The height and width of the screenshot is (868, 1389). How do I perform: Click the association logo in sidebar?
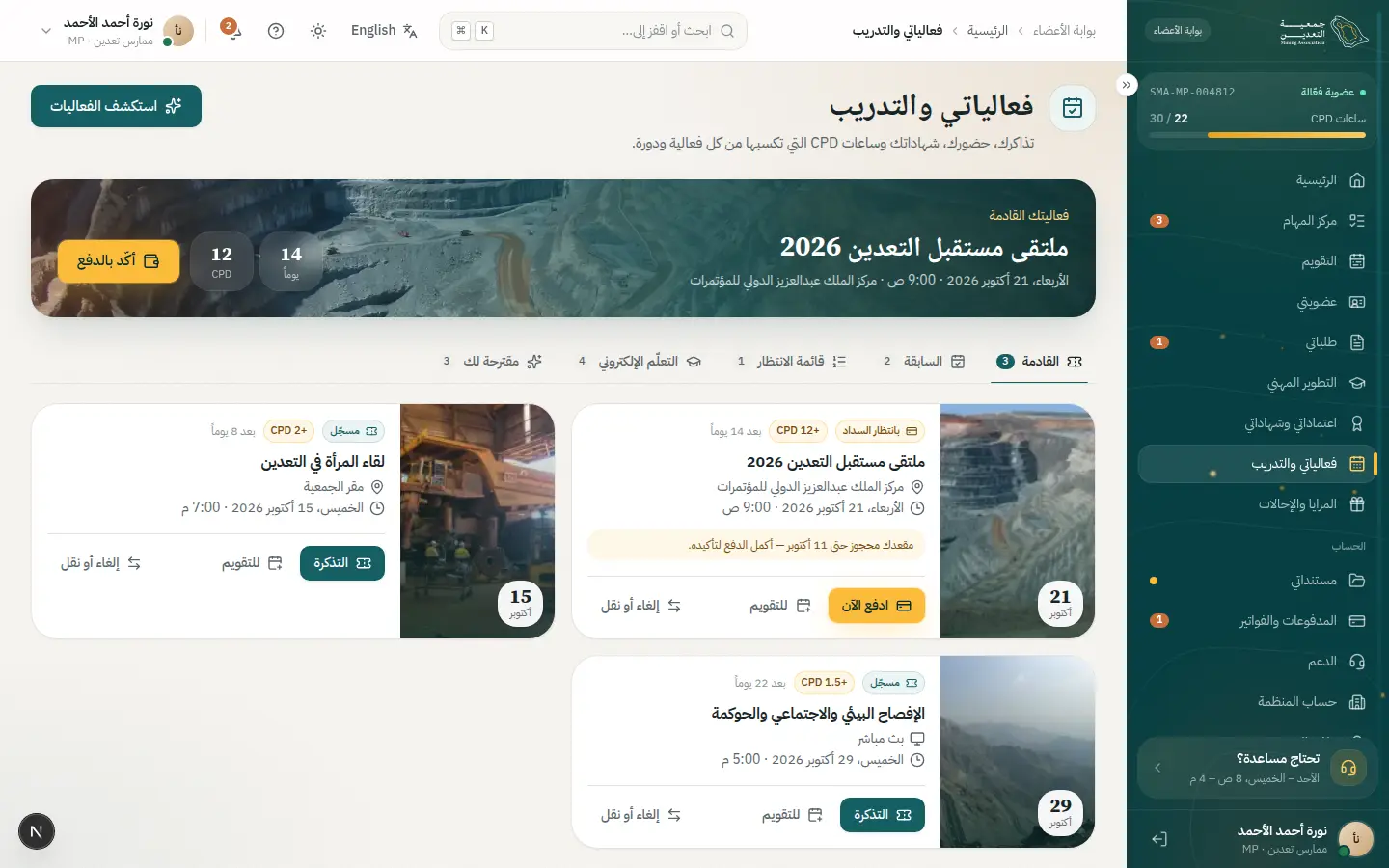(x=1324, y=31)
